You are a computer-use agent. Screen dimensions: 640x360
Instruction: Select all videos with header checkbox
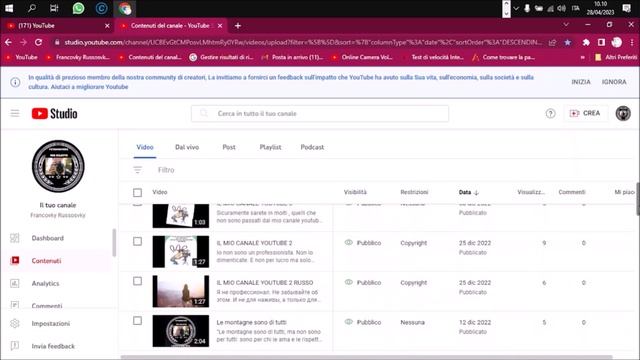pyautogui.click(x=138, y=192)
